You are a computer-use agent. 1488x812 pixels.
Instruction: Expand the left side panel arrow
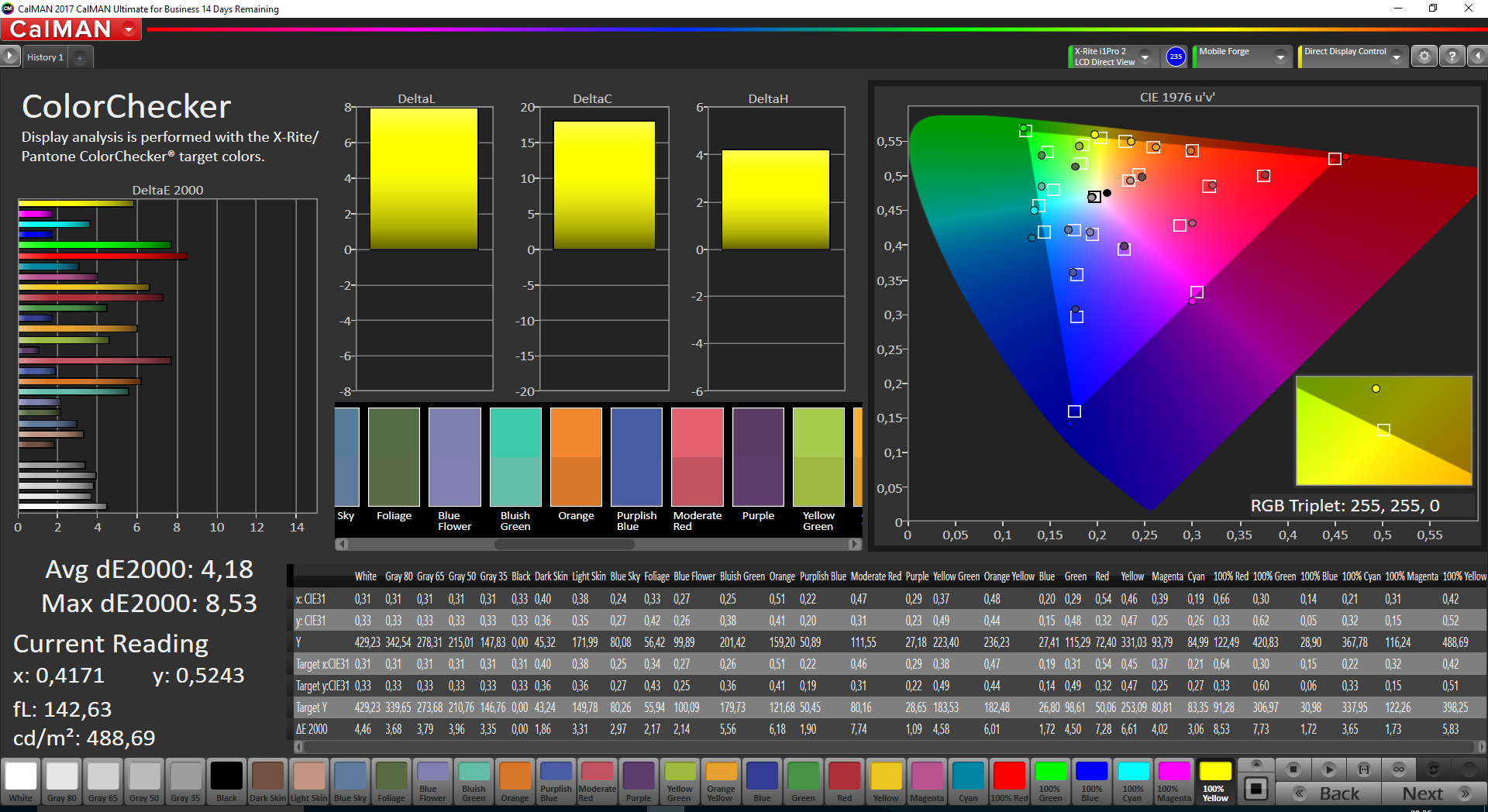coord(9,56)
